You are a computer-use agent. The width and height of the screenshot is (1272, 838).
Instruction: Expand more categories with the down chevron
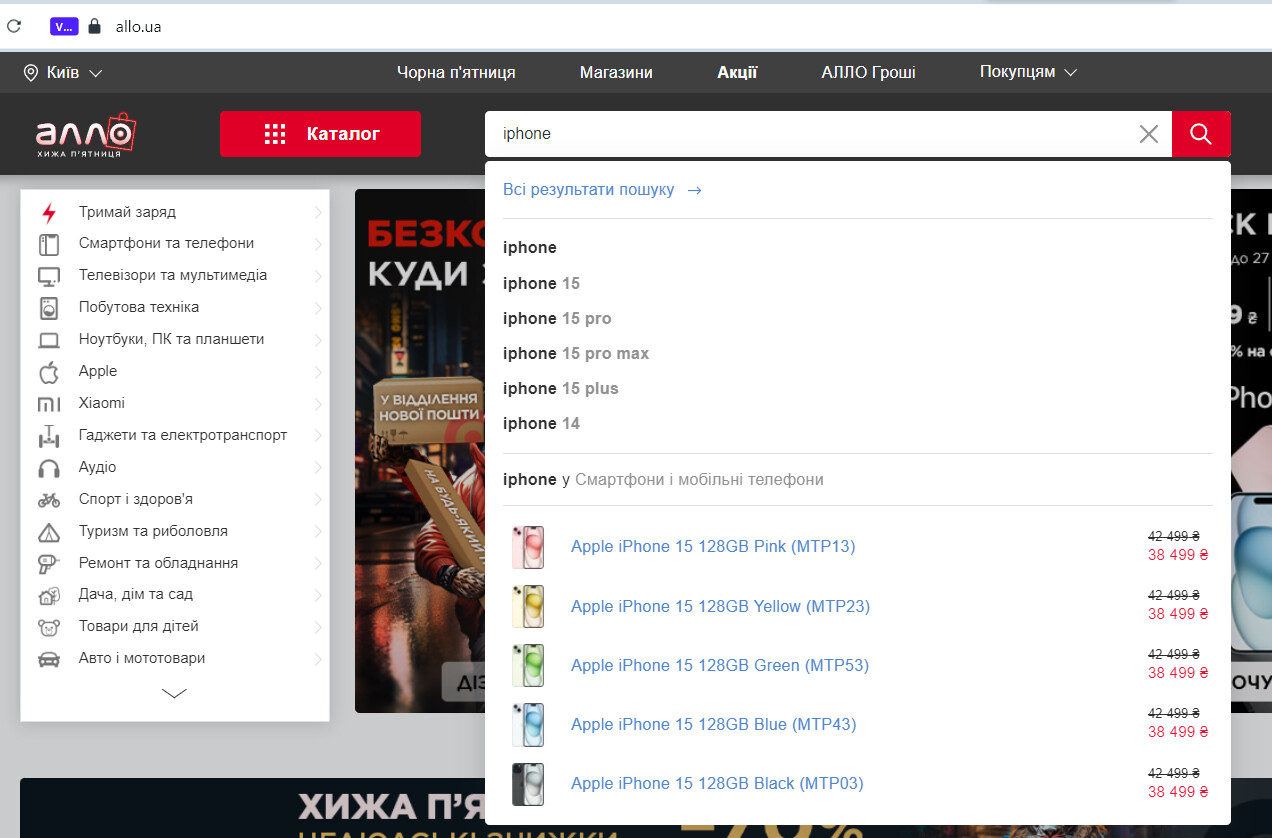click(x=174, y=693)
